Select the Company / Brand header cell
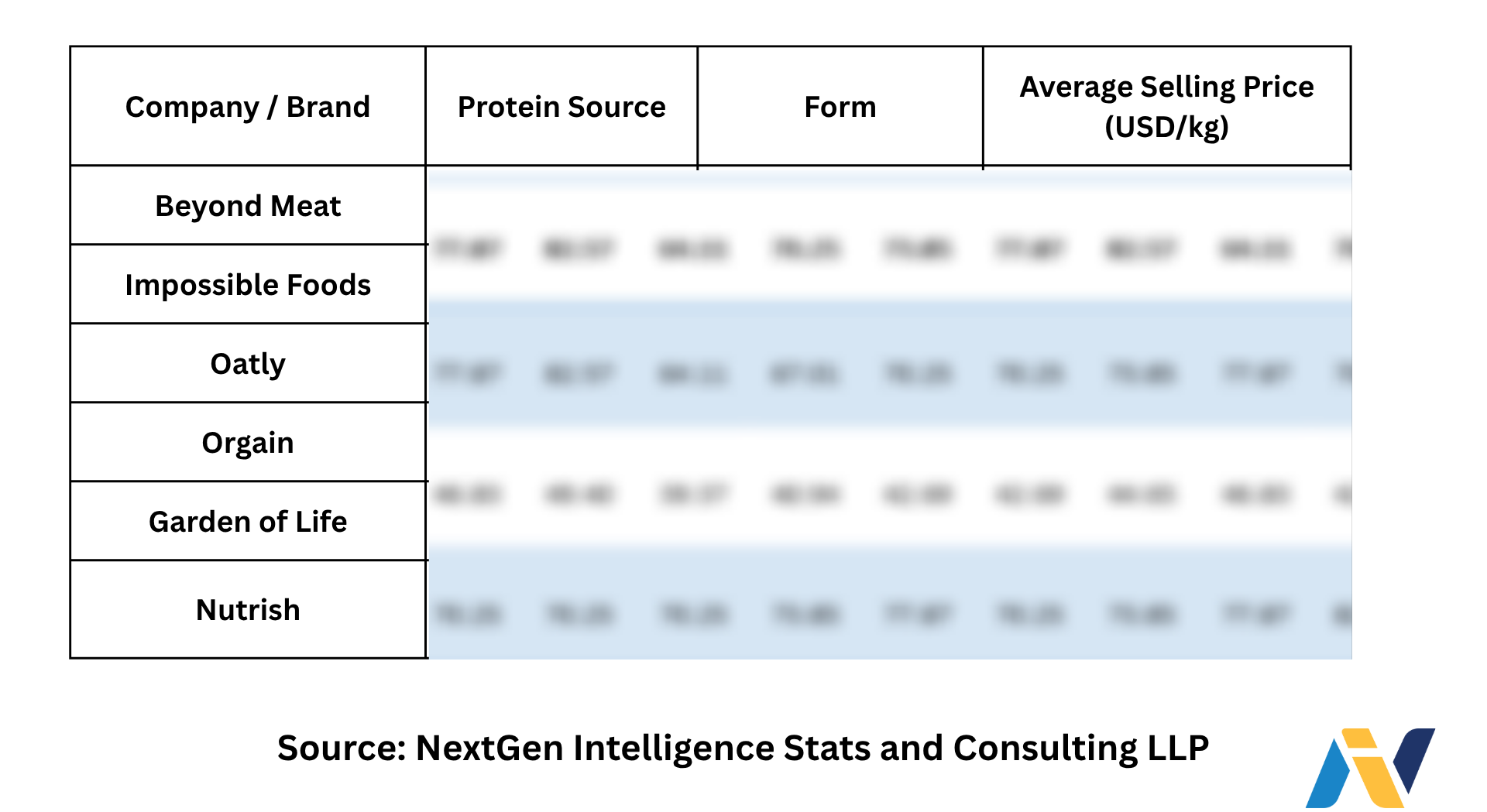 (x=248, y=106)
